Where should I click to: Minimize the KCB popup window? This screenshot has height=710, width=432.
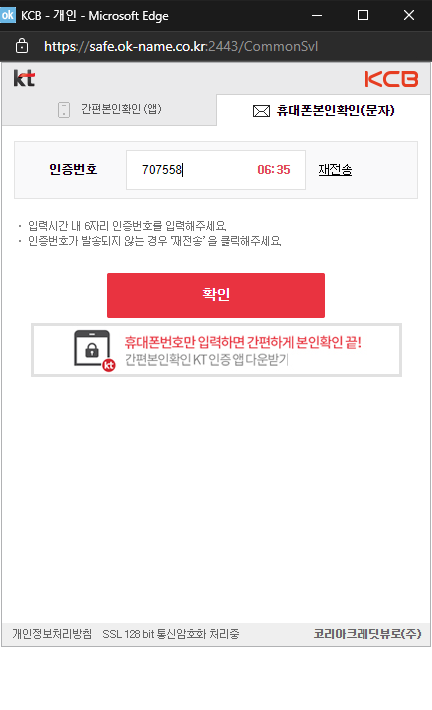tap(317, 15)
